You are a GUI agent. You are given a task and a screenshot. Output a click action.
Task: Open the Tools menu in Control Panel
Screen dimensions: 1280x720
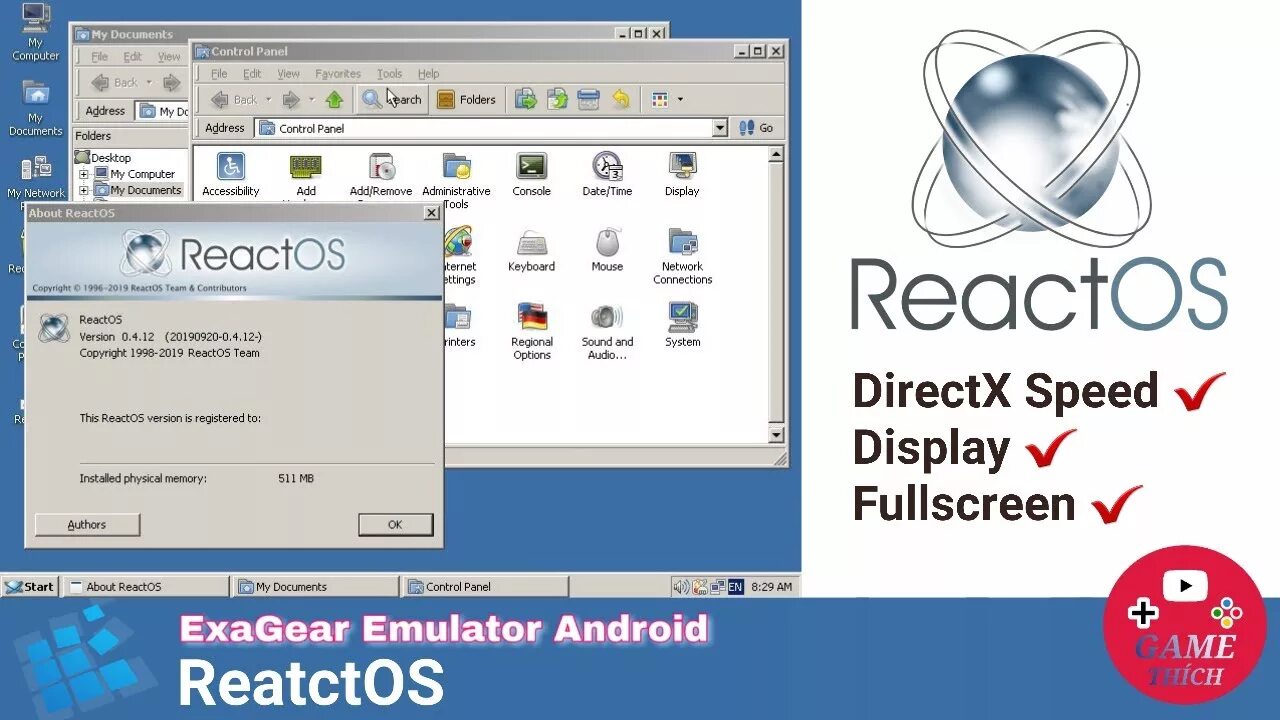(x=389, y=73)
